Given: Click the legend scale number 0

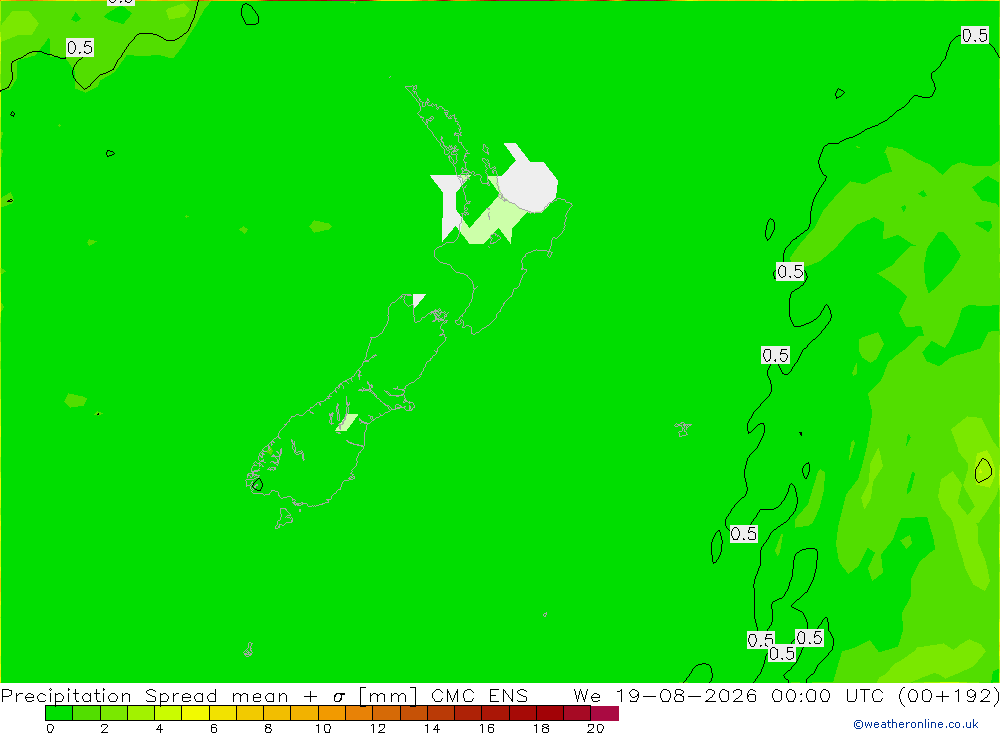Looking at the screenshot, I should 50,728.
